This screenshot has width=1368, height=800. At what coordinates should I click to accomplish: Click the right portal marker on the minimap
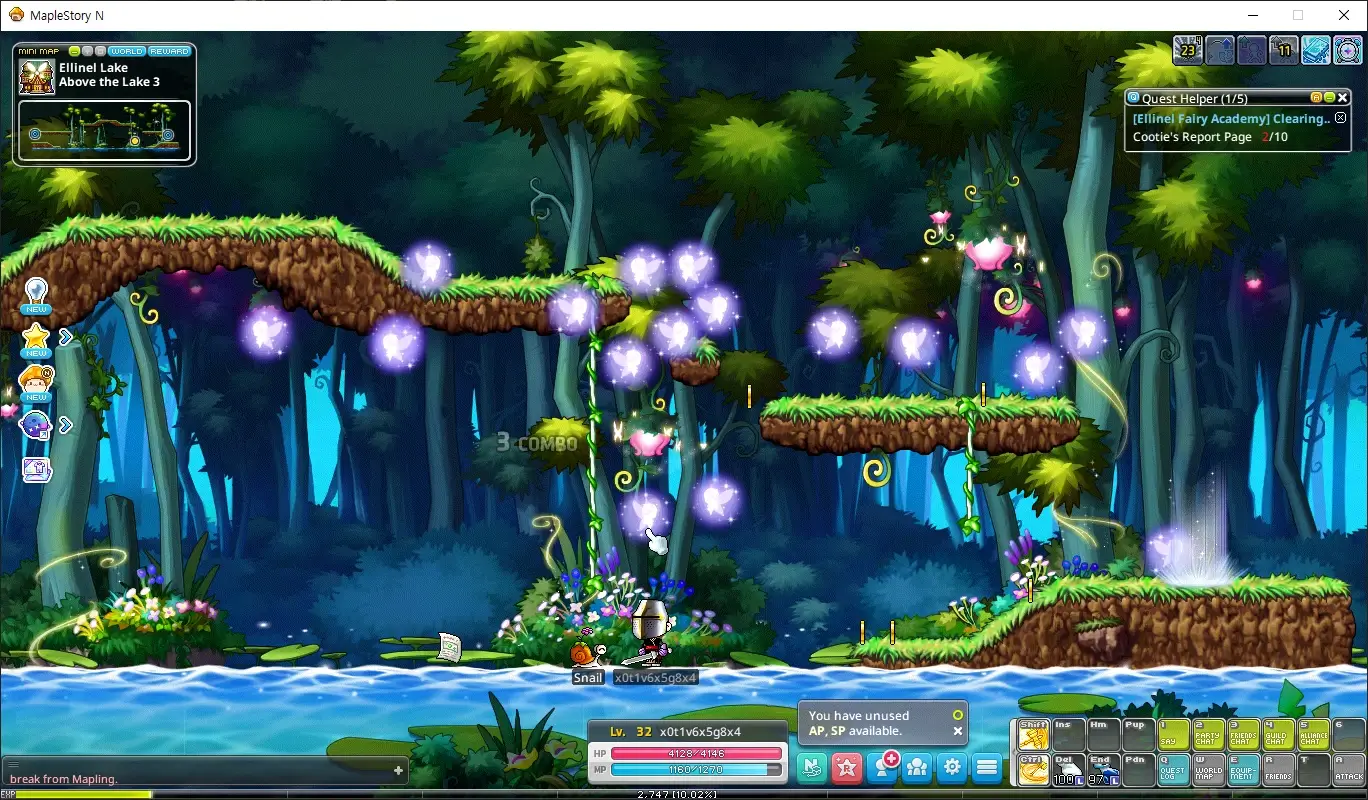168,134
